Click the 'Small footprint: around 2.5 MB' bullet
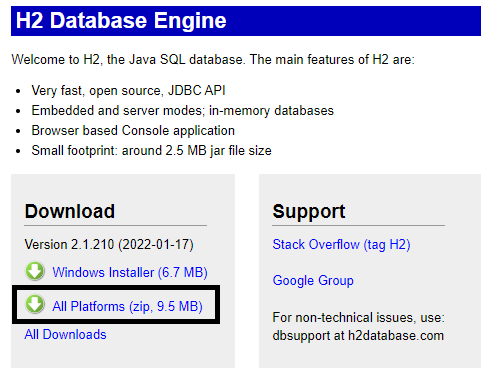 pyautogui.click(x=151, y=150)
